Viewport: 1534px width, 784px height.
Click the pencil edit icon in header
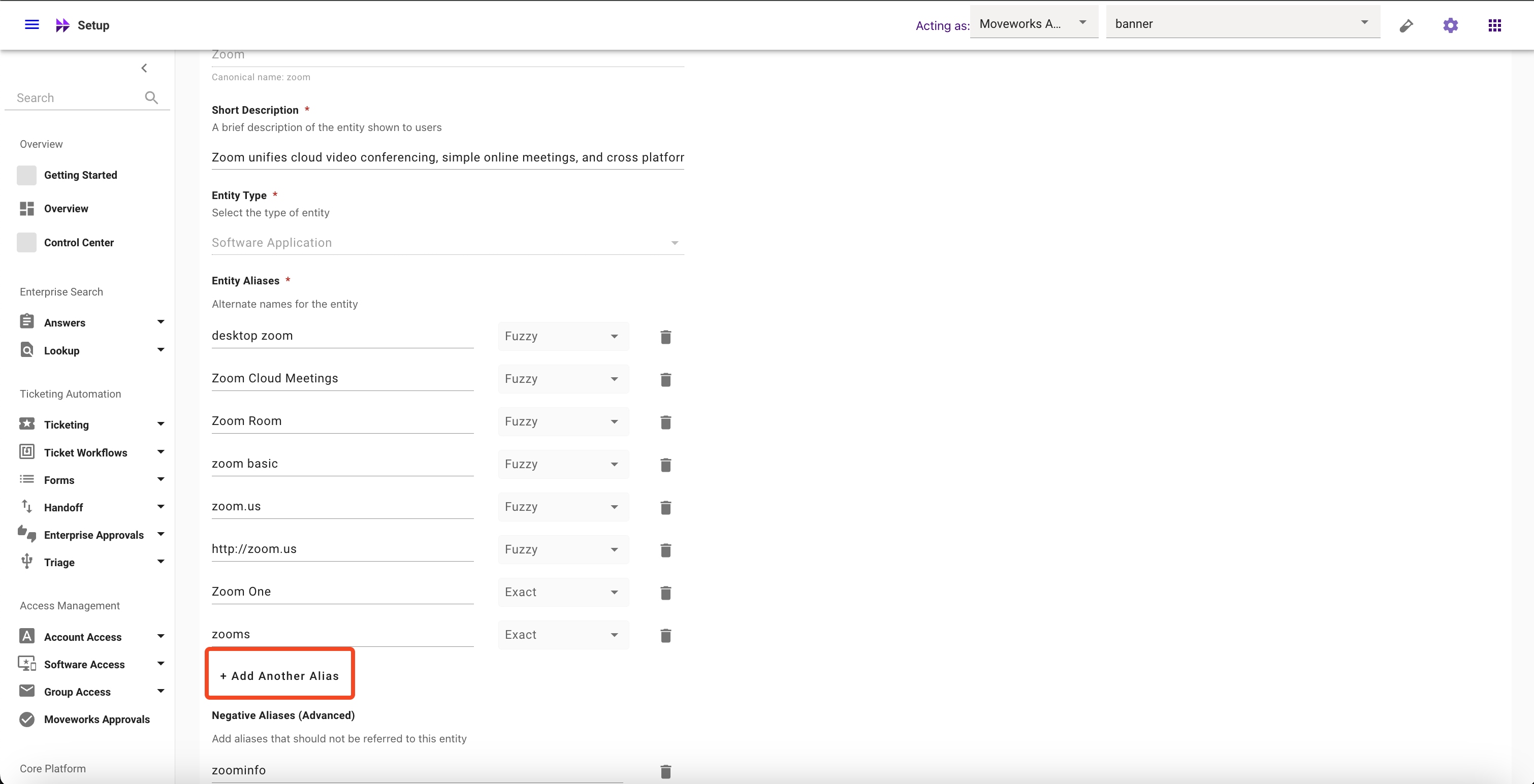[1406, 25]
